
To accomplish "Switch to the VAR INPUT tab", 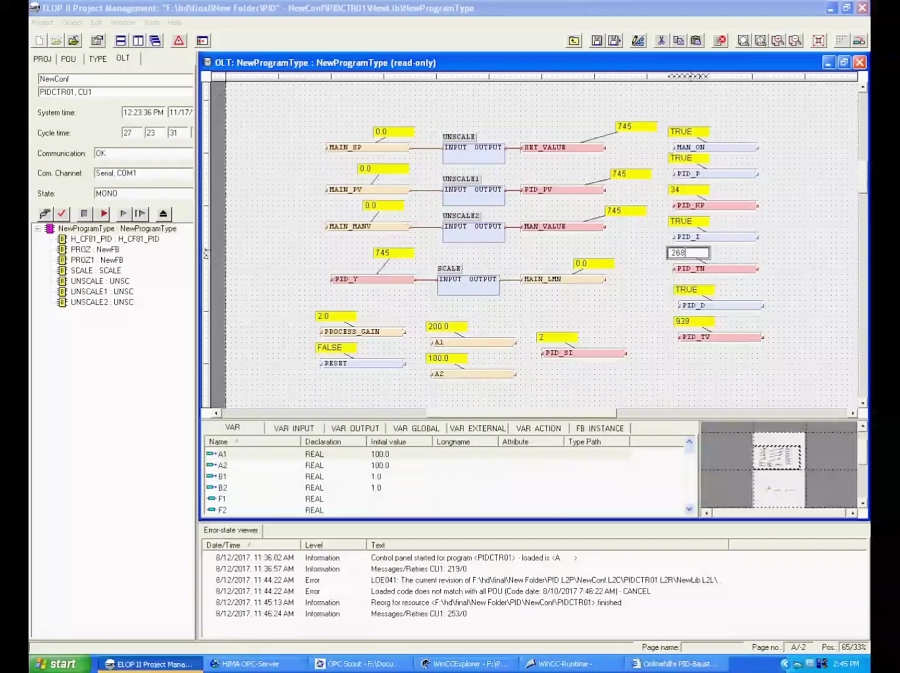I will (294, 428).
